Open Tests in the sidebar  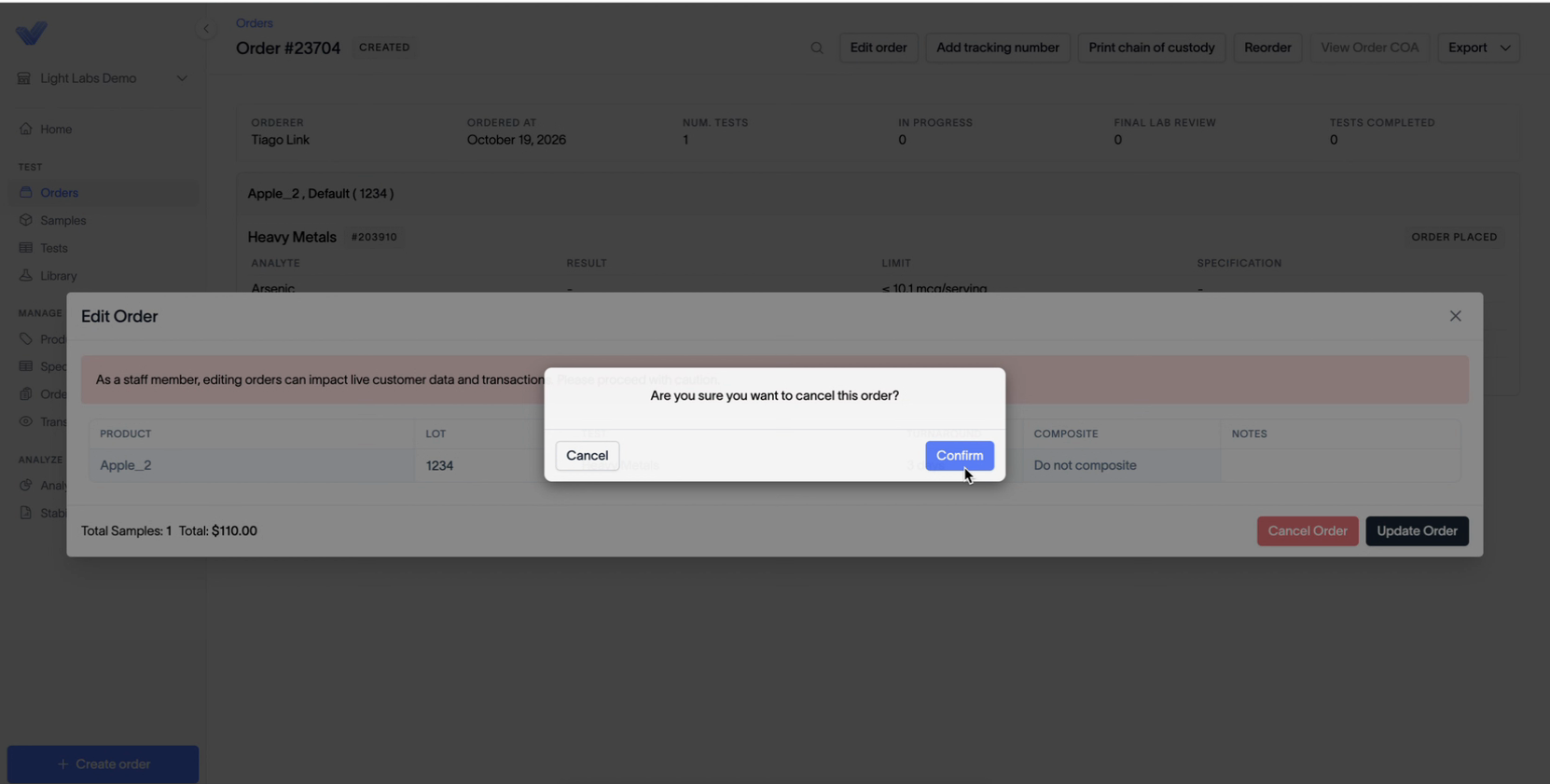[x=53, y=248]
